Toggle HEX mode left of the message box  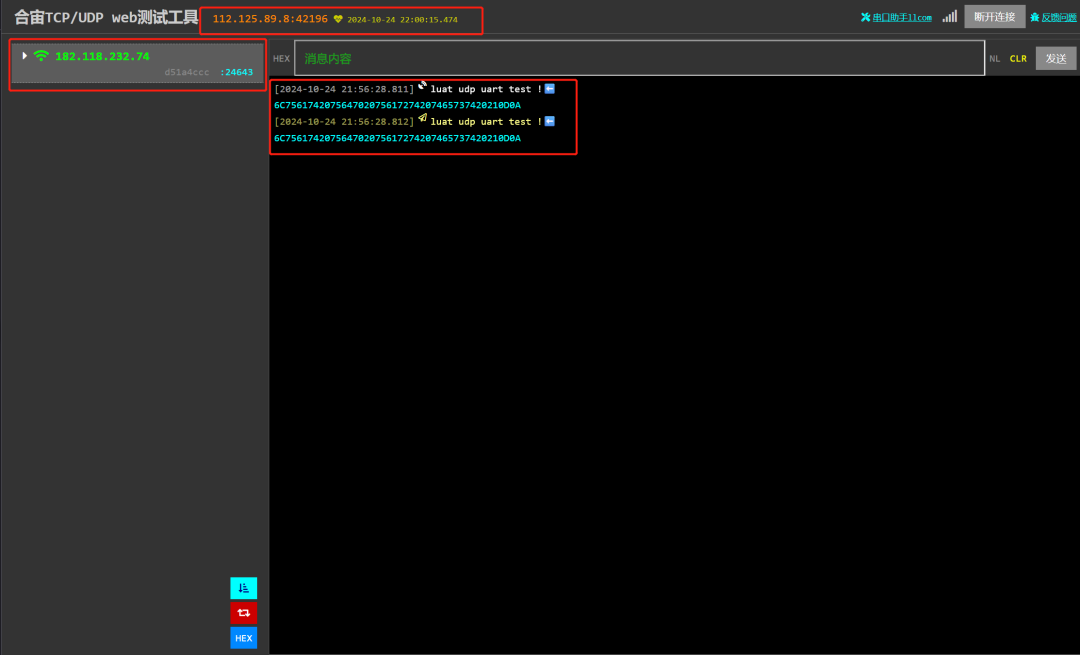point(281,59)
